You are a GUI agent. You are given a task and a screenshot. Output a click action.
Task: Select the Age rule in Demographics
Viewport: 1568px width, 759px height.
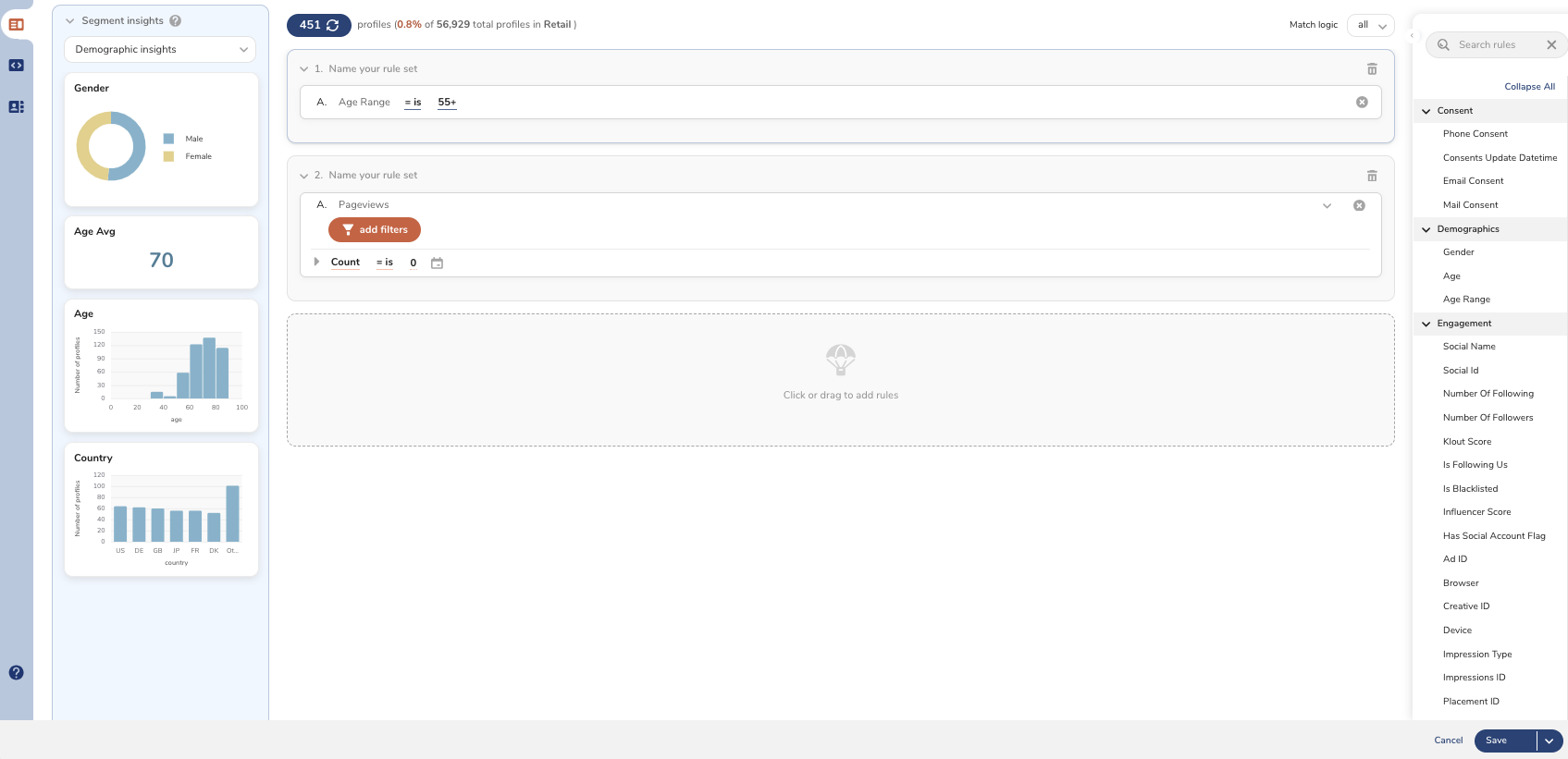point(1451,276)
